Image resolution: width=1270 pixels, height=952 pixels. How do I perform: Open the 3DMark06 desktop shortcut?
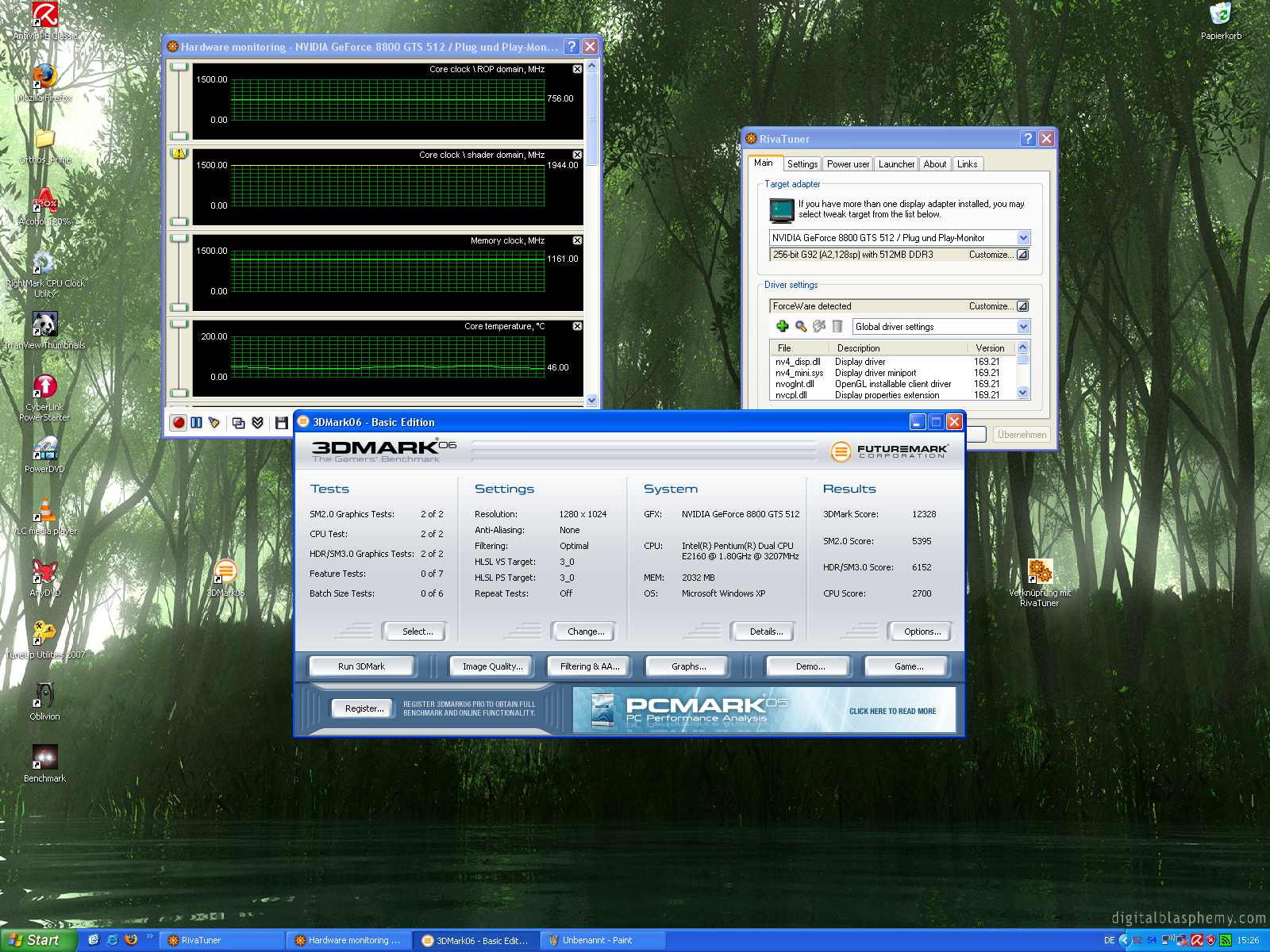[225, 578]
